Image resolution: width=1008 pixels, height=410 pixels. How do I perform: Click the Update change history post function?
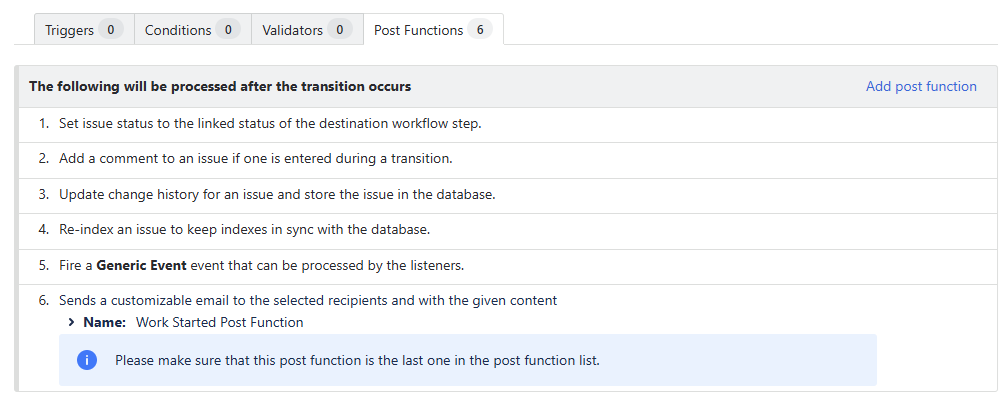click(277, 194)
